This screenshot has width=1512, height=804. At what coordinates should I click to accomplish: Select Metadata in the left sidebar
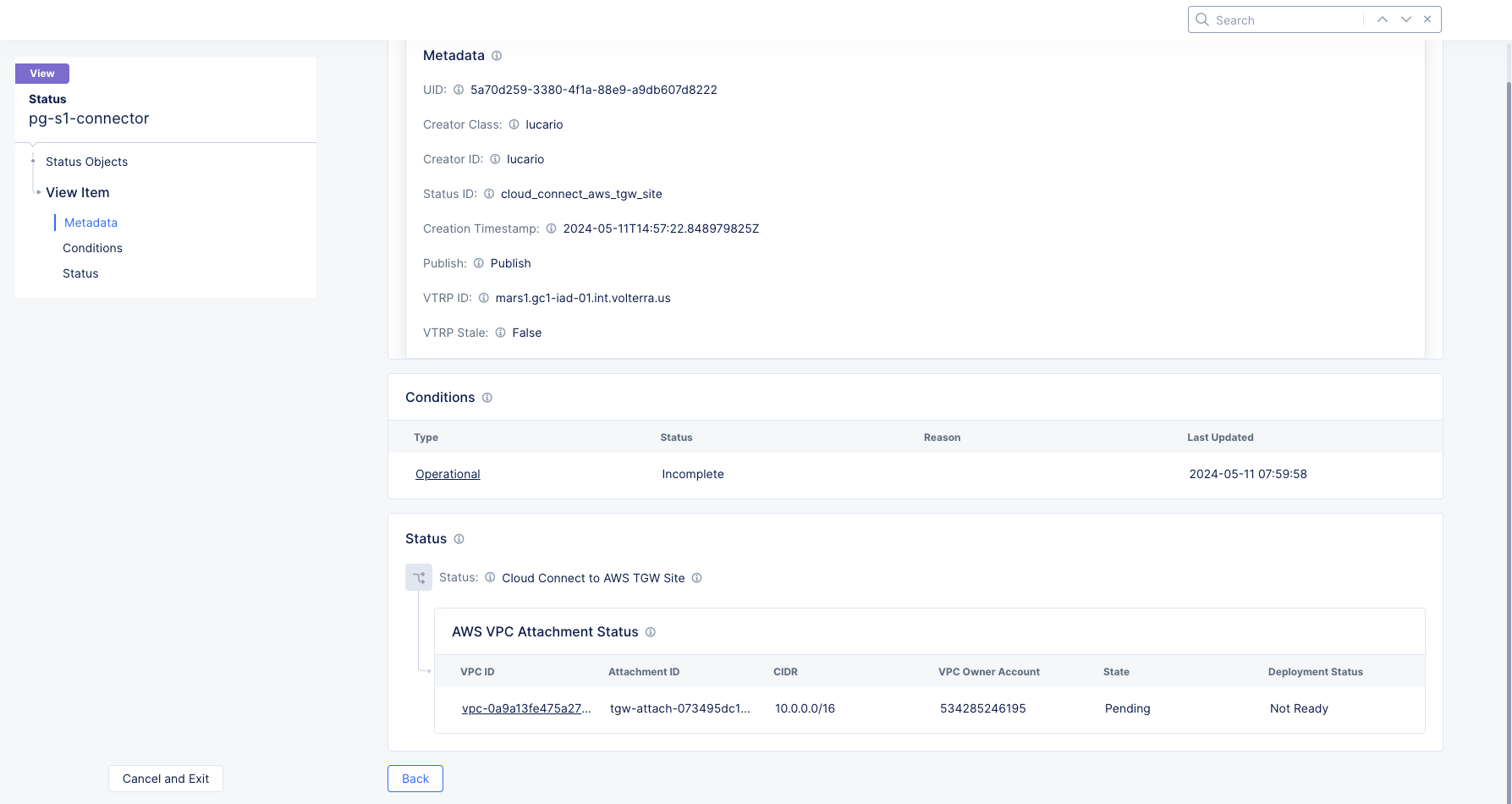(x=90, y=222)
